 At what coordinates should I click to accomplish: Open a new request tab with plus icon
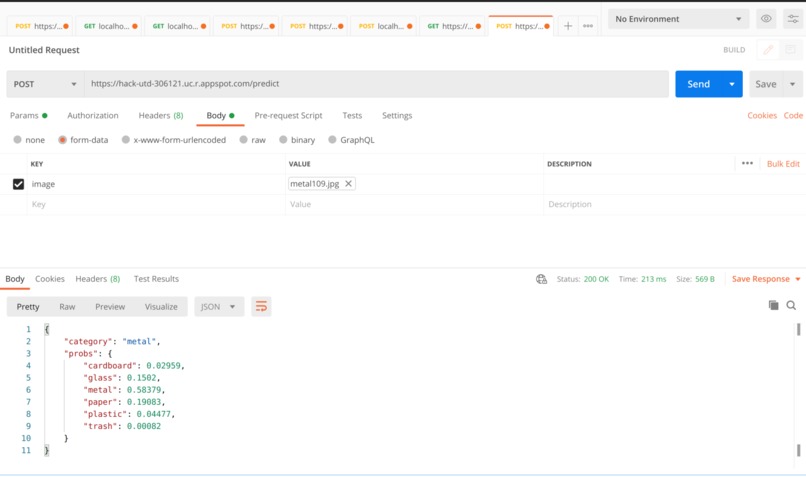click(x=567, y=26)
